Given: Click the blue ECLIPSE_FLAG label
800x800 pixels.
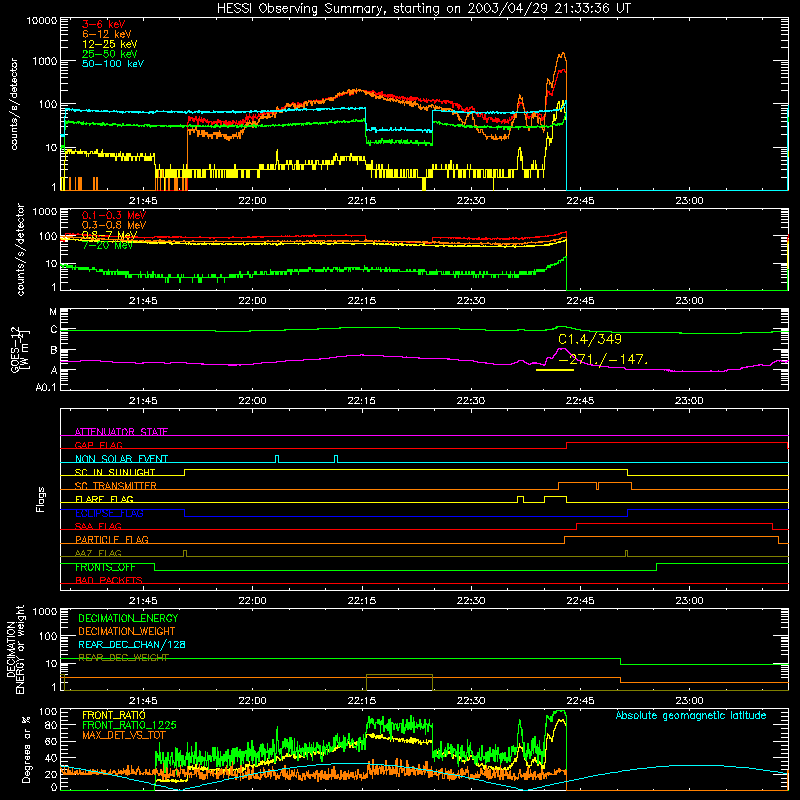Looking at the screenshot, I should 109,513.
